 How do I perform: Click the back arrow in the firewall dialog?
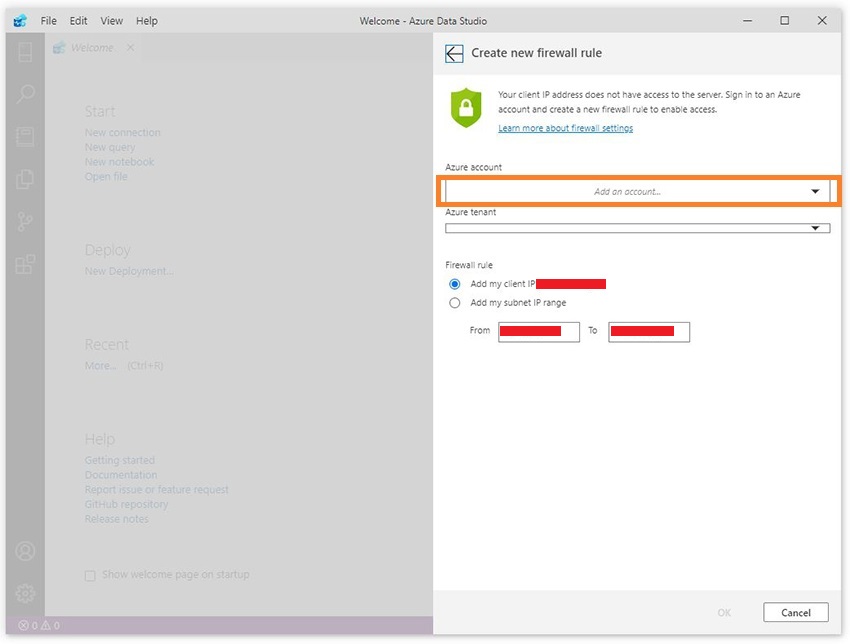(x=453, y=53)
